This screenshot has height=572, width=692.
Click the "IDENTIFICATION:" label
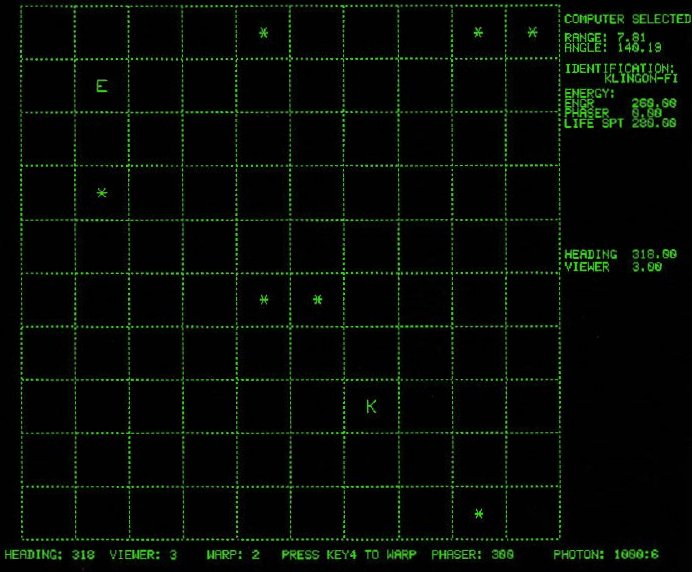coord(620,68)
